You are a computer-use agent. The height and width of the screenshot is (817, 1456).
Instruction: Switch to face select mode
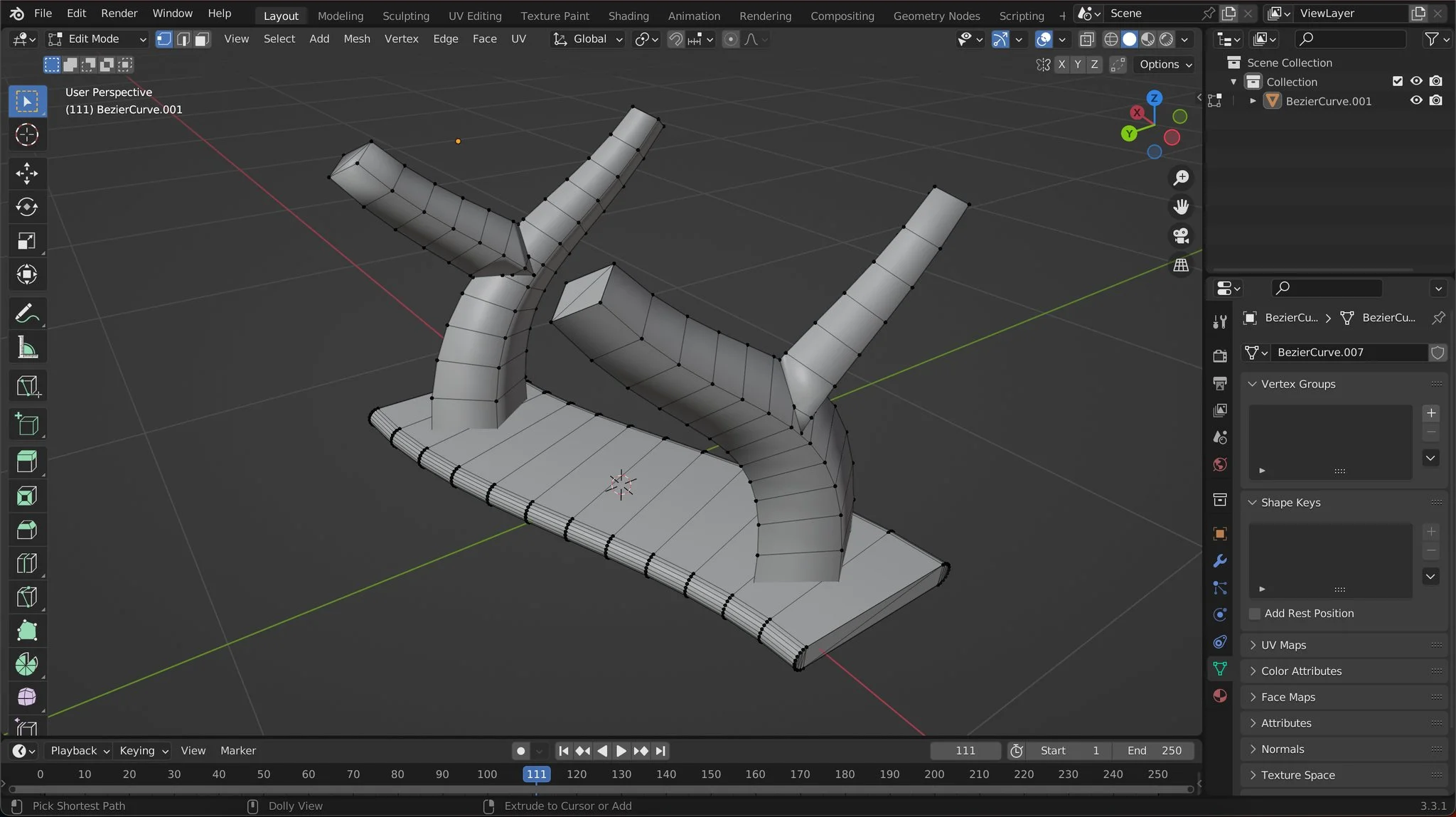(x=202, y=39)
